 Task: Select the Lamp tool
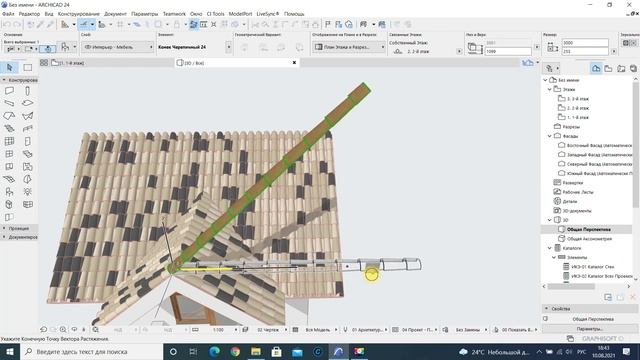point(27,191)
